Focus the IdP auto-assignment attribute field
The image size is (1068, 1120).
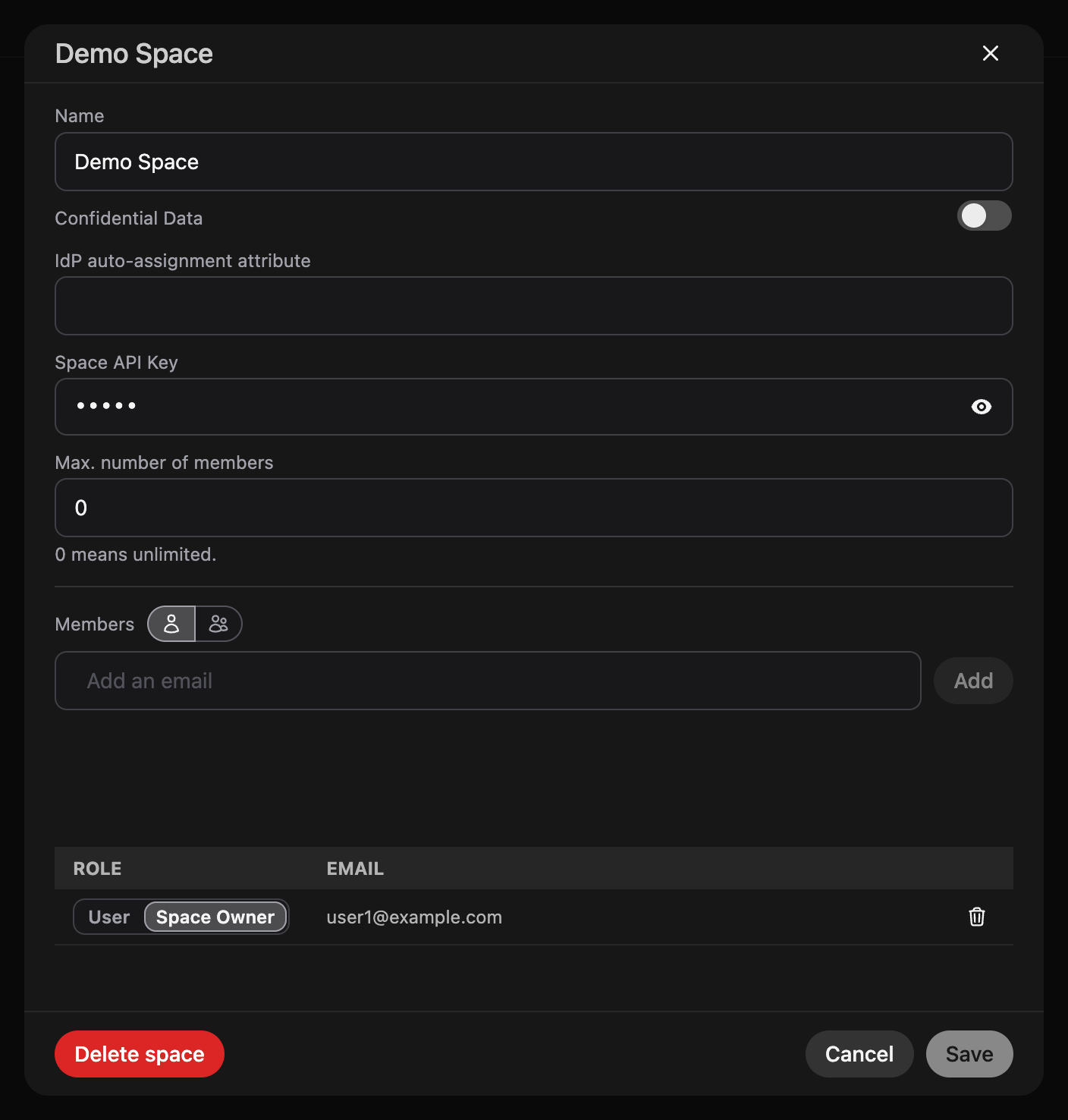534,306
